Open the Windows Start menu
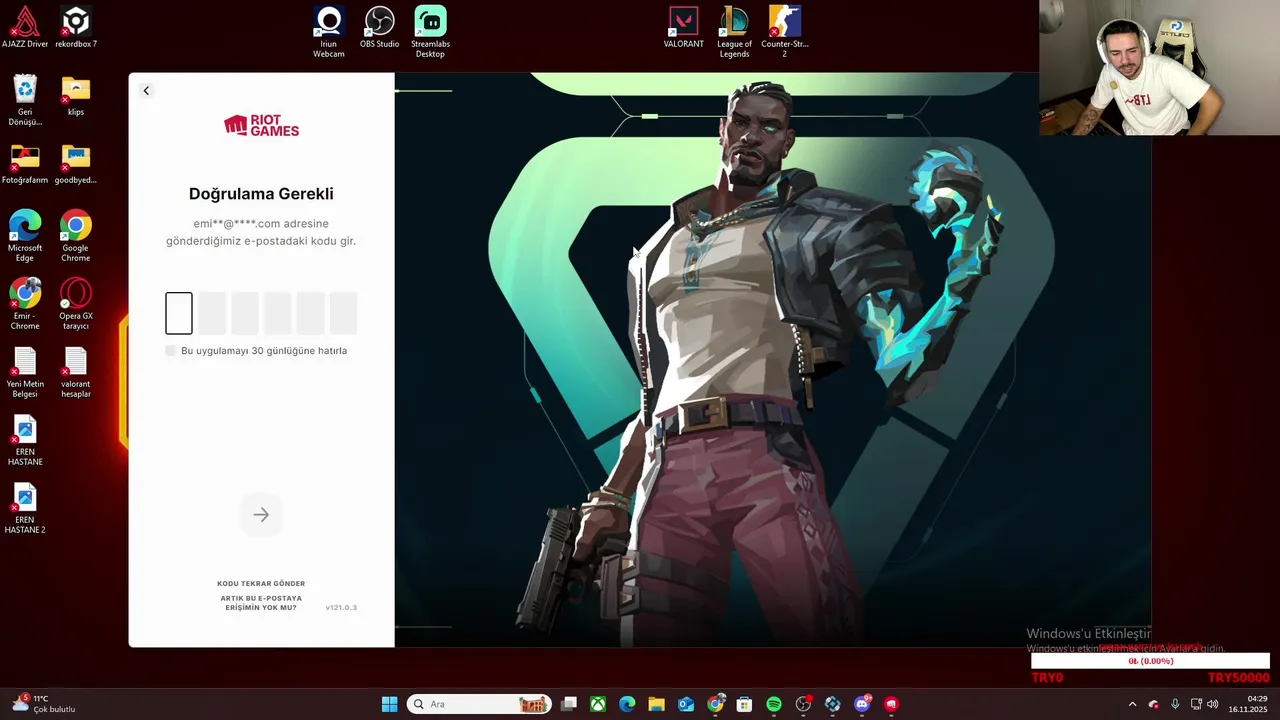1280x720 pixels. [x=389, y=704]
